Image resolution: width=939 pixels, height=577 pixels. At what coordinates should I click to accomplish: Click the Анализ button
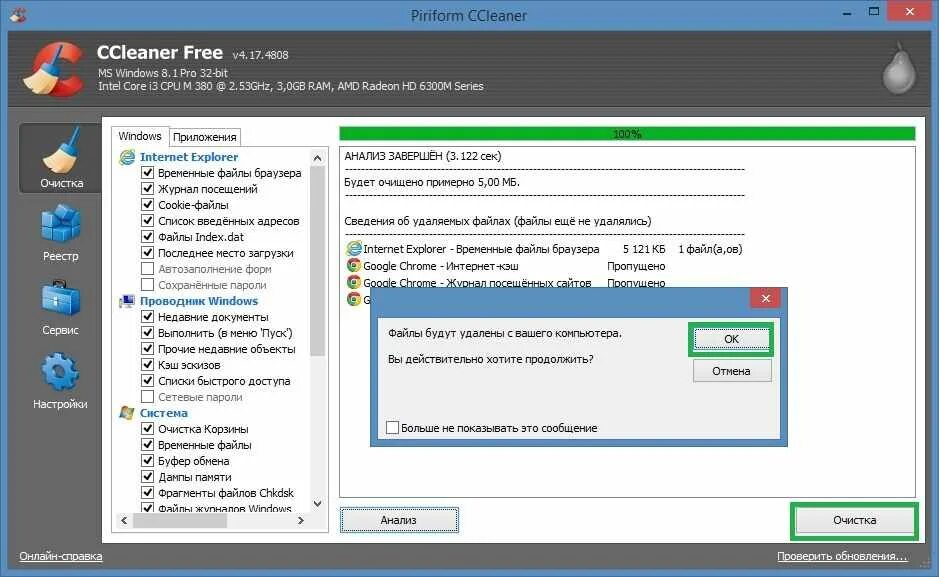point(399,520)
